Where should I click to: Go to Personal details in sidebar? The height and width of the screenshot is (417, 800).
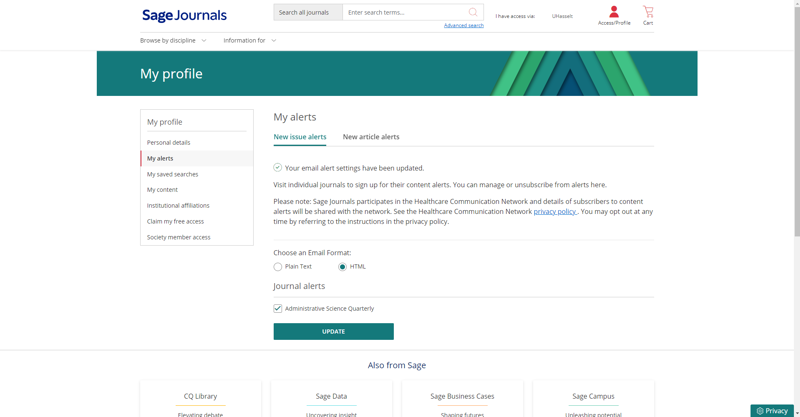[x=169, y=143]
